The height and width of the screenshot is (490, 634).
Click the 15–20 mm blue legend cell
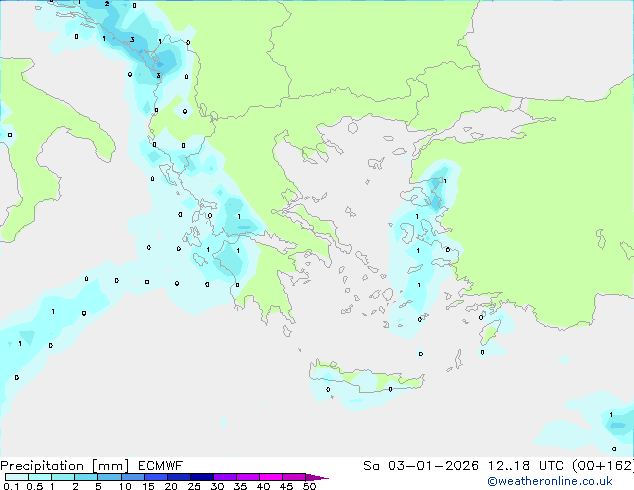(156, 477)
